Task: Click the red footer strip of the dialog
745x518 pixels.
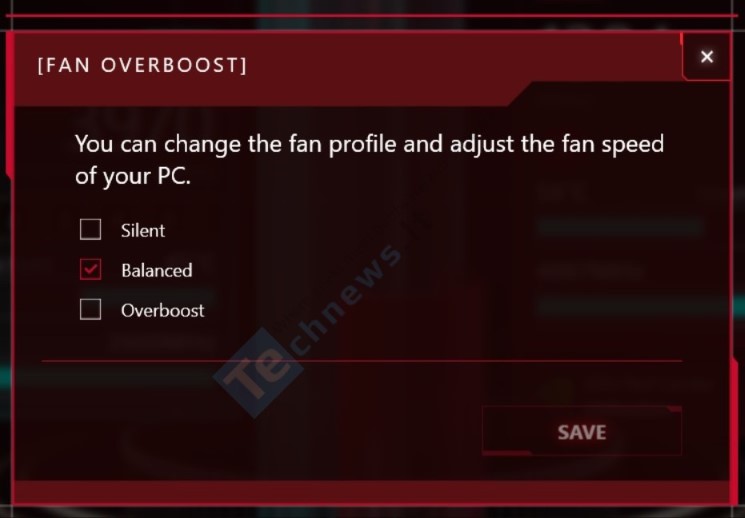Action: [371, 492]
